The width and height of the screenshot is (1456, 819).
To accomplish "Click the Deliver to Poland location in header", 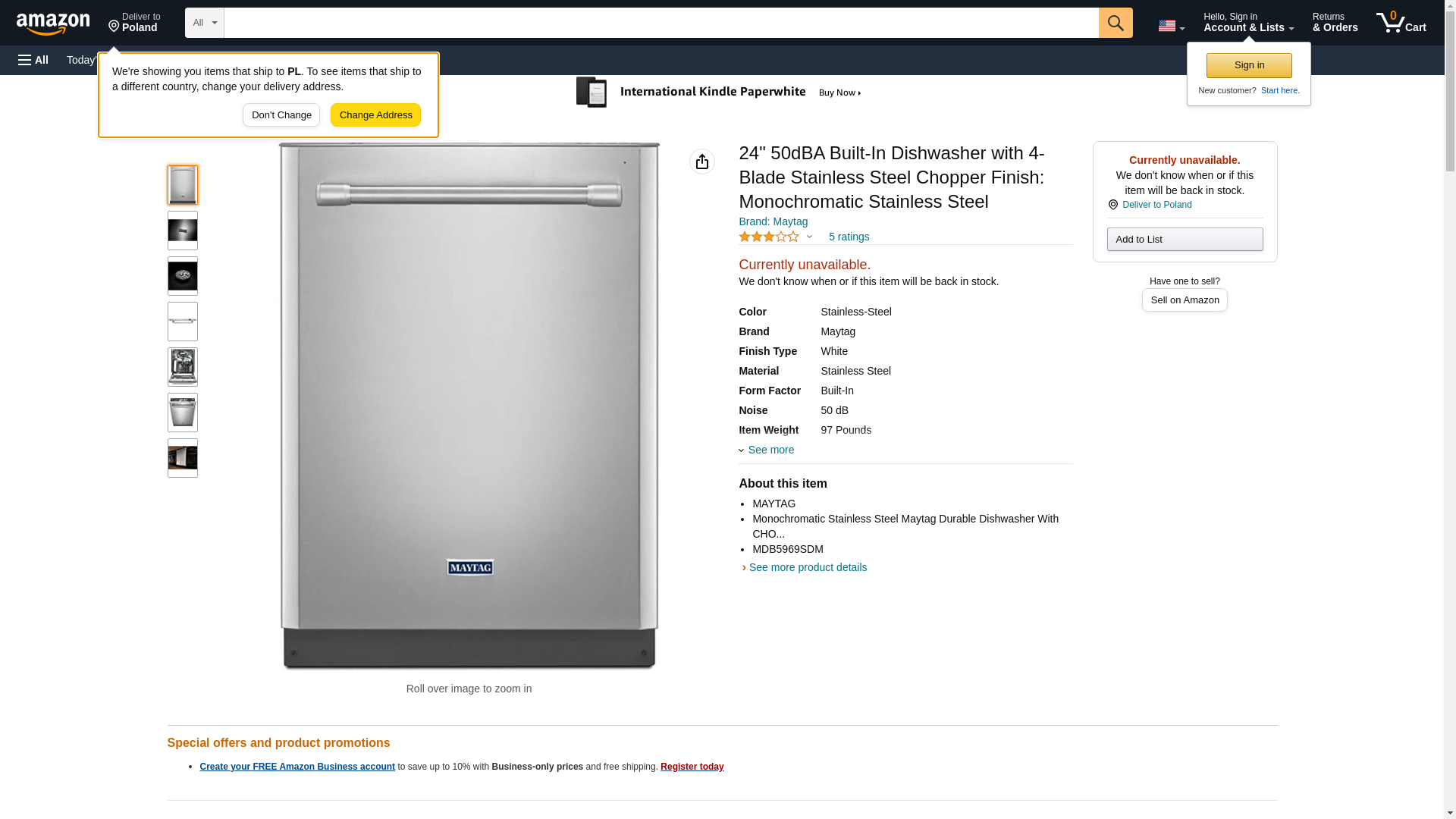I will pyautogui.click(x=134, y=23).
